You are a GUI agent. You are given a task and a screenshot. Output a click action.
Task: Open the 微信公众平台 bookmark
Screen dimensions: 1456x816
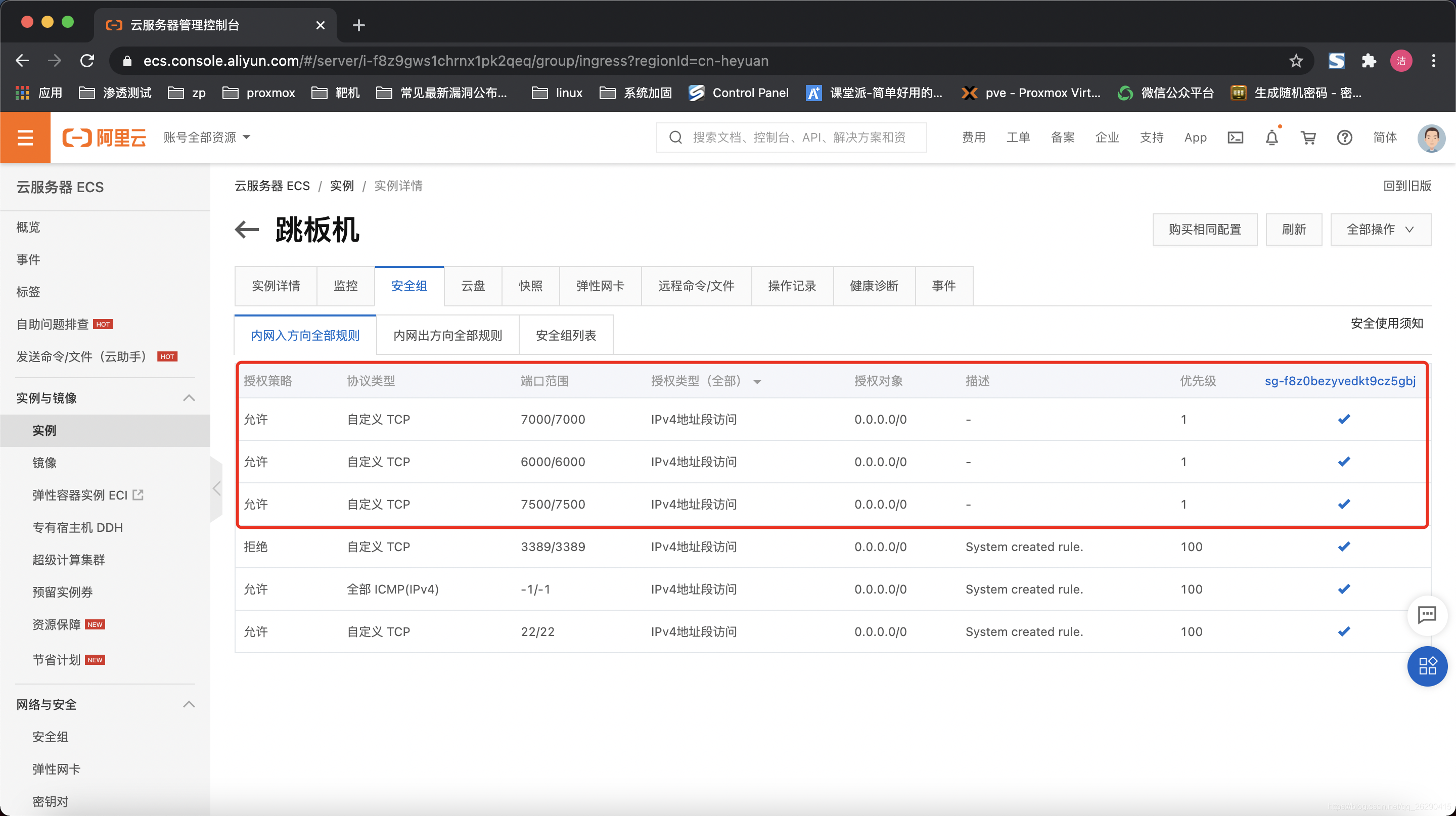(x=1165, y=93)
